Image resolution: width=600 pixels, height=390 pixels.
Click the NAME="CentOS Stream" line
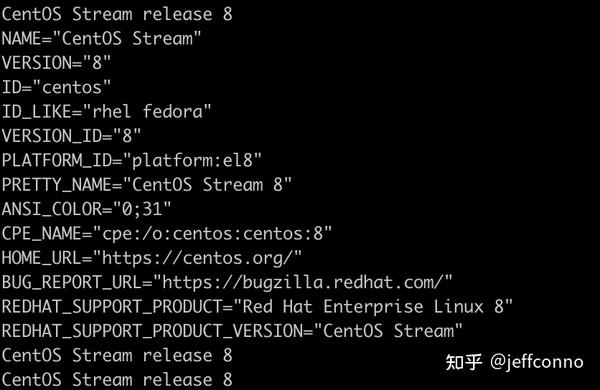pos(101,38)
